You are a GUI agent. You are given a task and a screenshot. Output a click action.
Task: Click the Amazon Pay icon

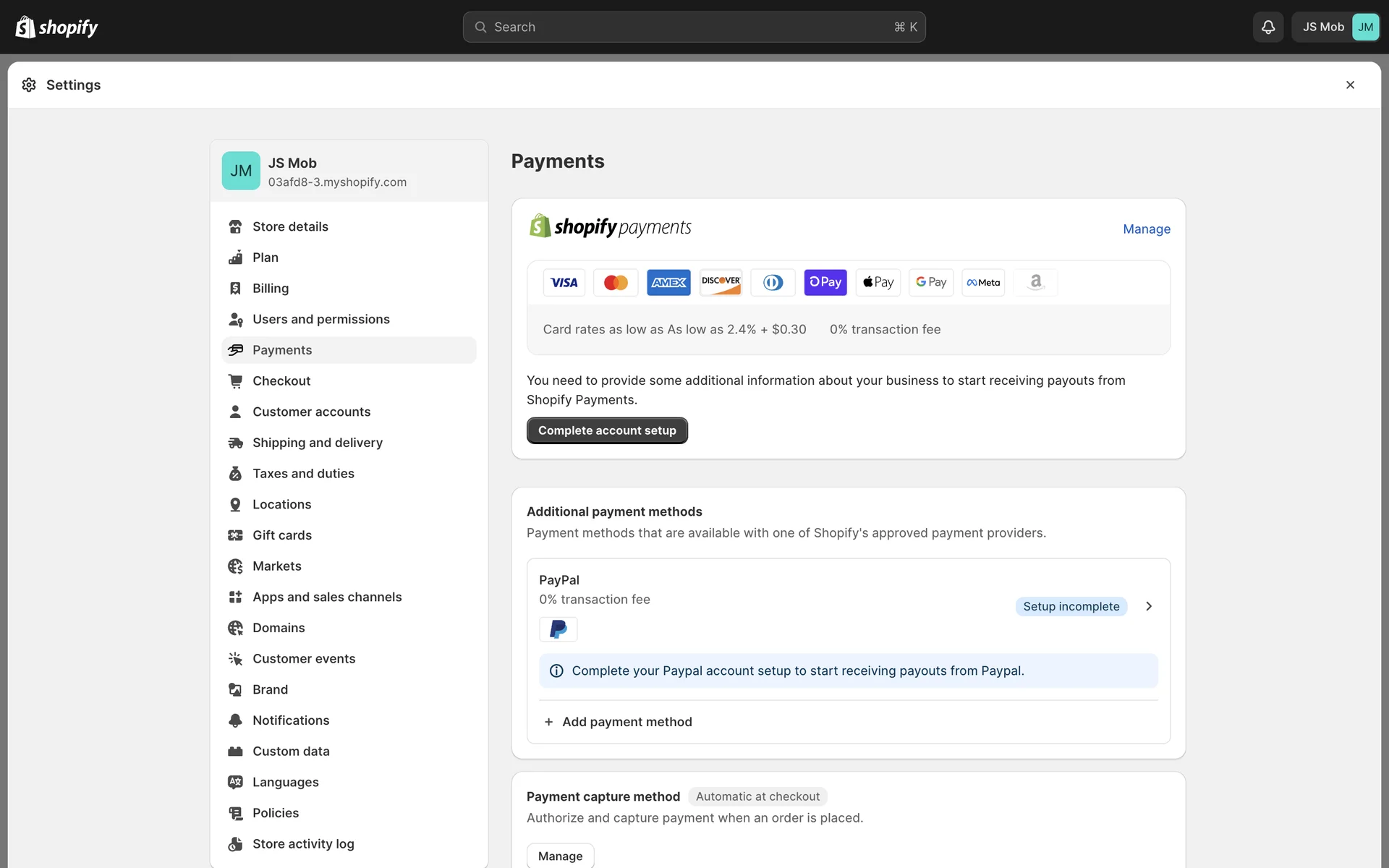click(1035, 282)
